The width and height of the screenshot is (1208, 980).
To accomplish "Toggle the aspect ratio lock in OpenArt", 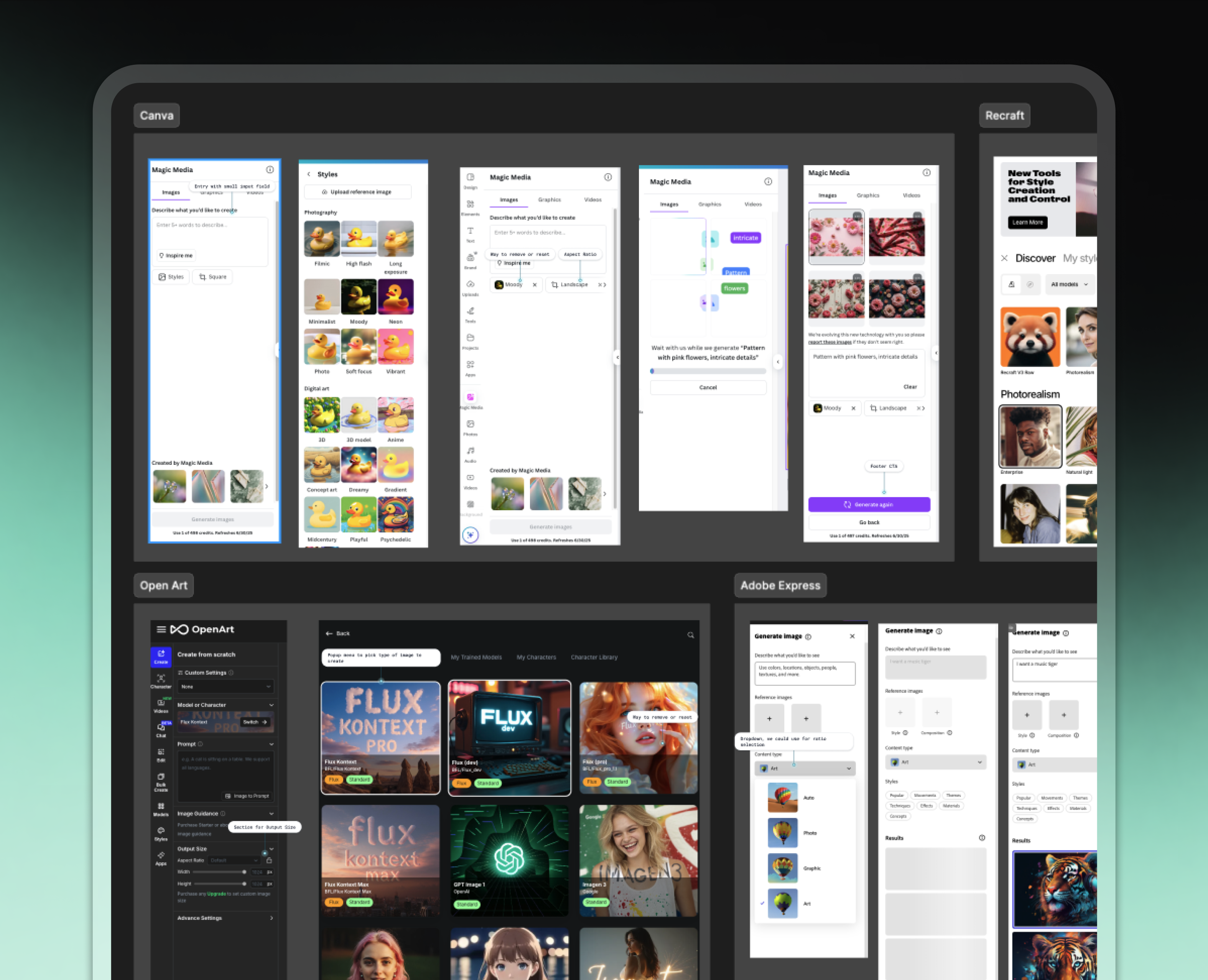I will pos(269,860).
